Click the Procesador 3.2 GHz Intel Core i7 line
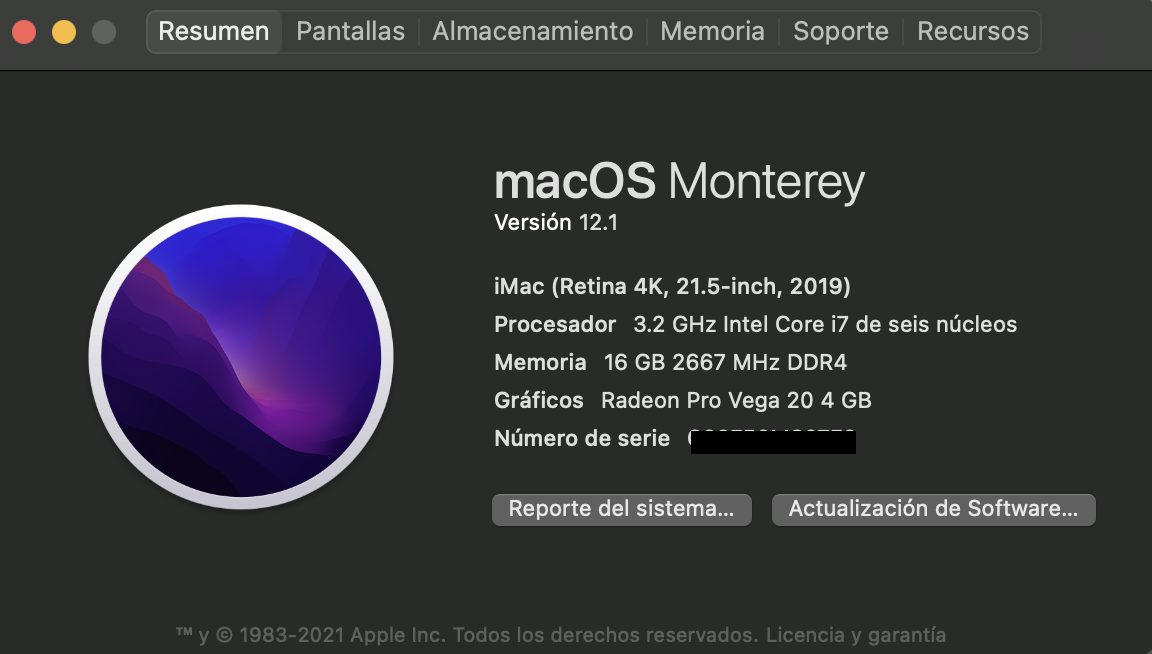 (x=755, y=325)
